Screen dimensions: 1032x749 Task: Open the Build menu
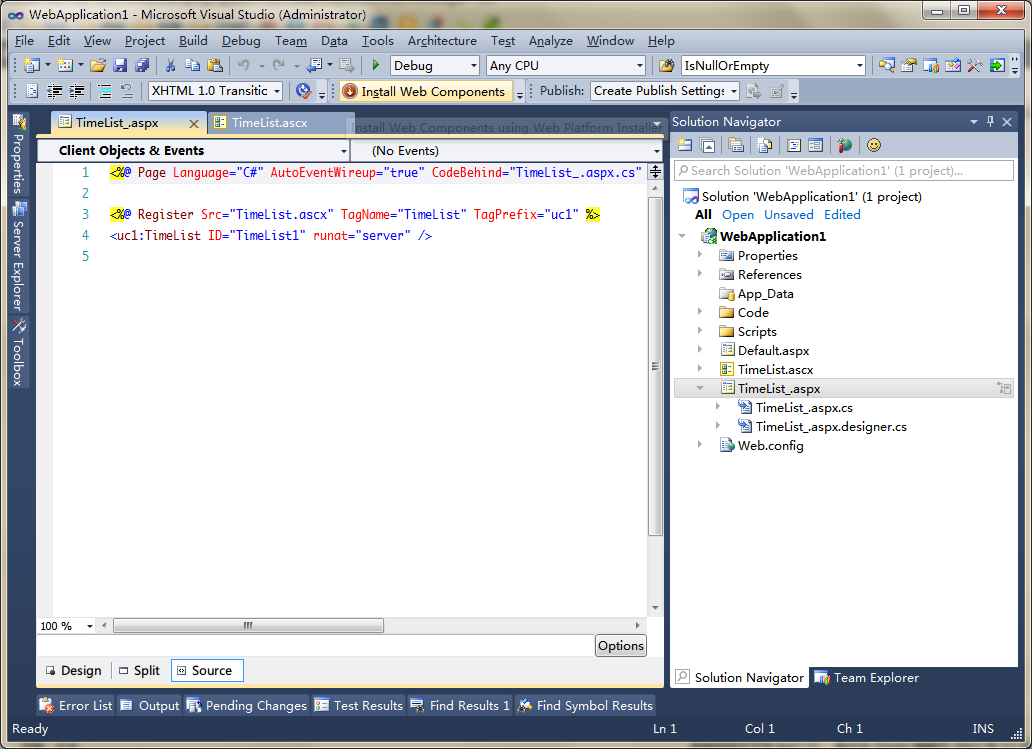click(193, 41)
